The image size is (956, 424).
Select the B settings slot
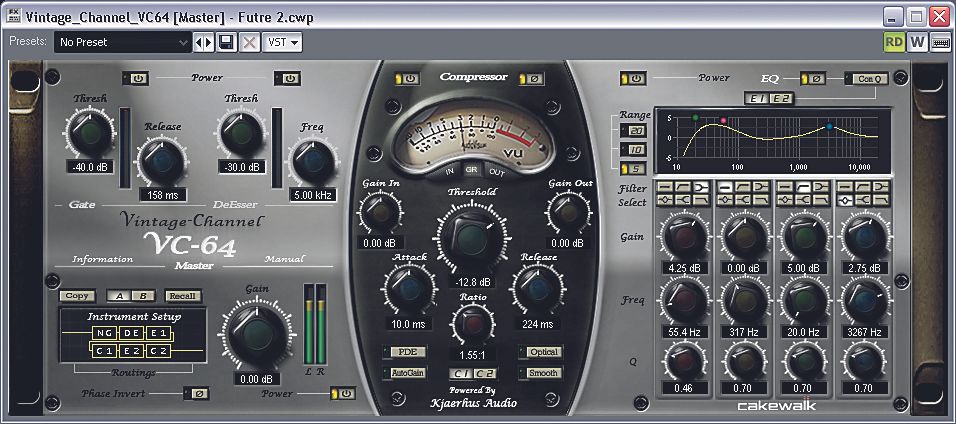tap(143, 296)
